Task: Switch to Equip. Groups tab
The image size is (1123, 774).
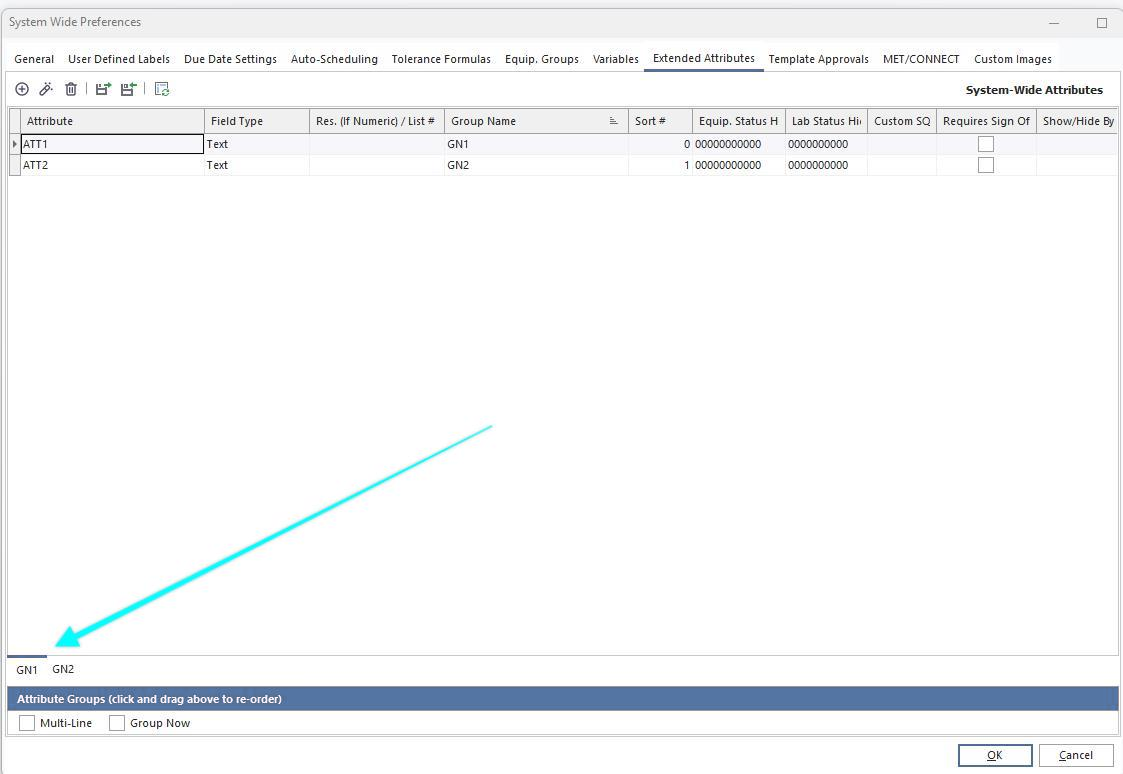Action: click(541, 59)
